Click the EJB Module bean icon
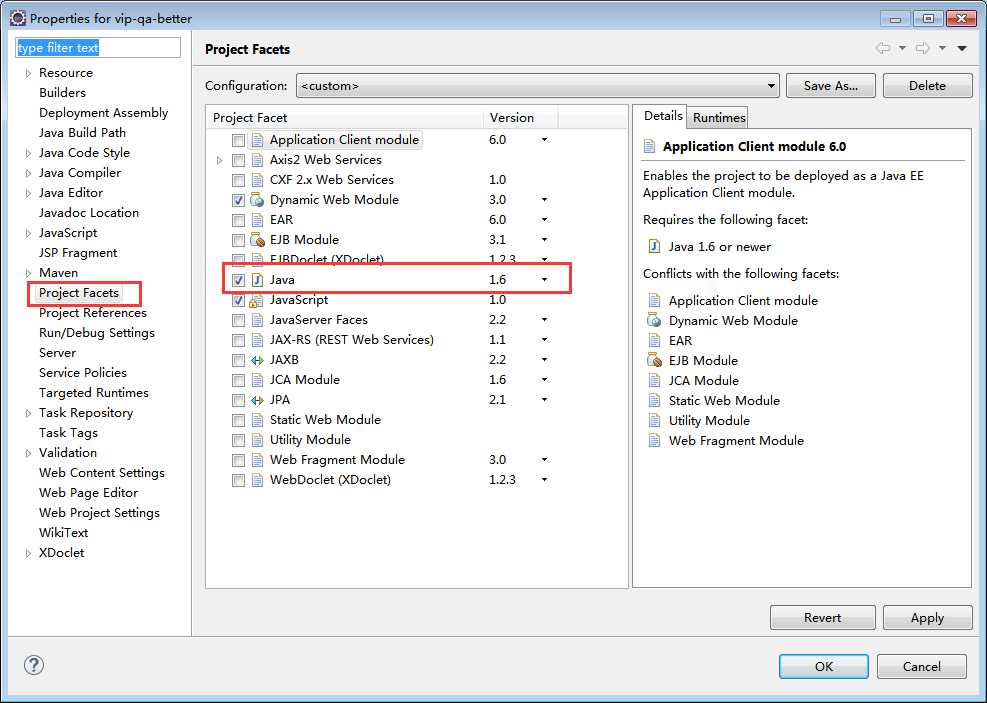 coord(257,240)
